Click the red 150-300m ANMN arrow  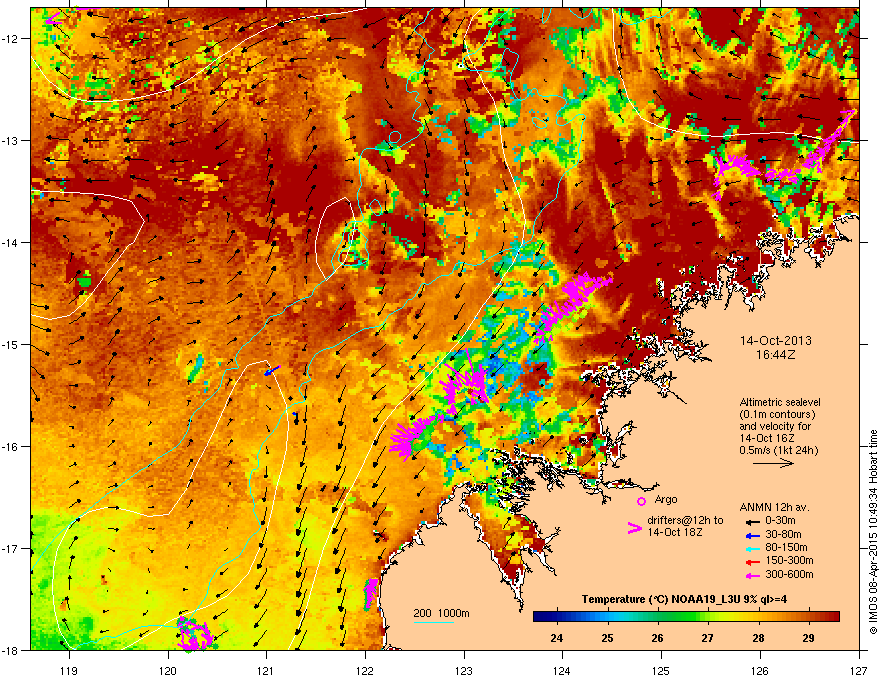pyautogui.click(x=753, y=562)
